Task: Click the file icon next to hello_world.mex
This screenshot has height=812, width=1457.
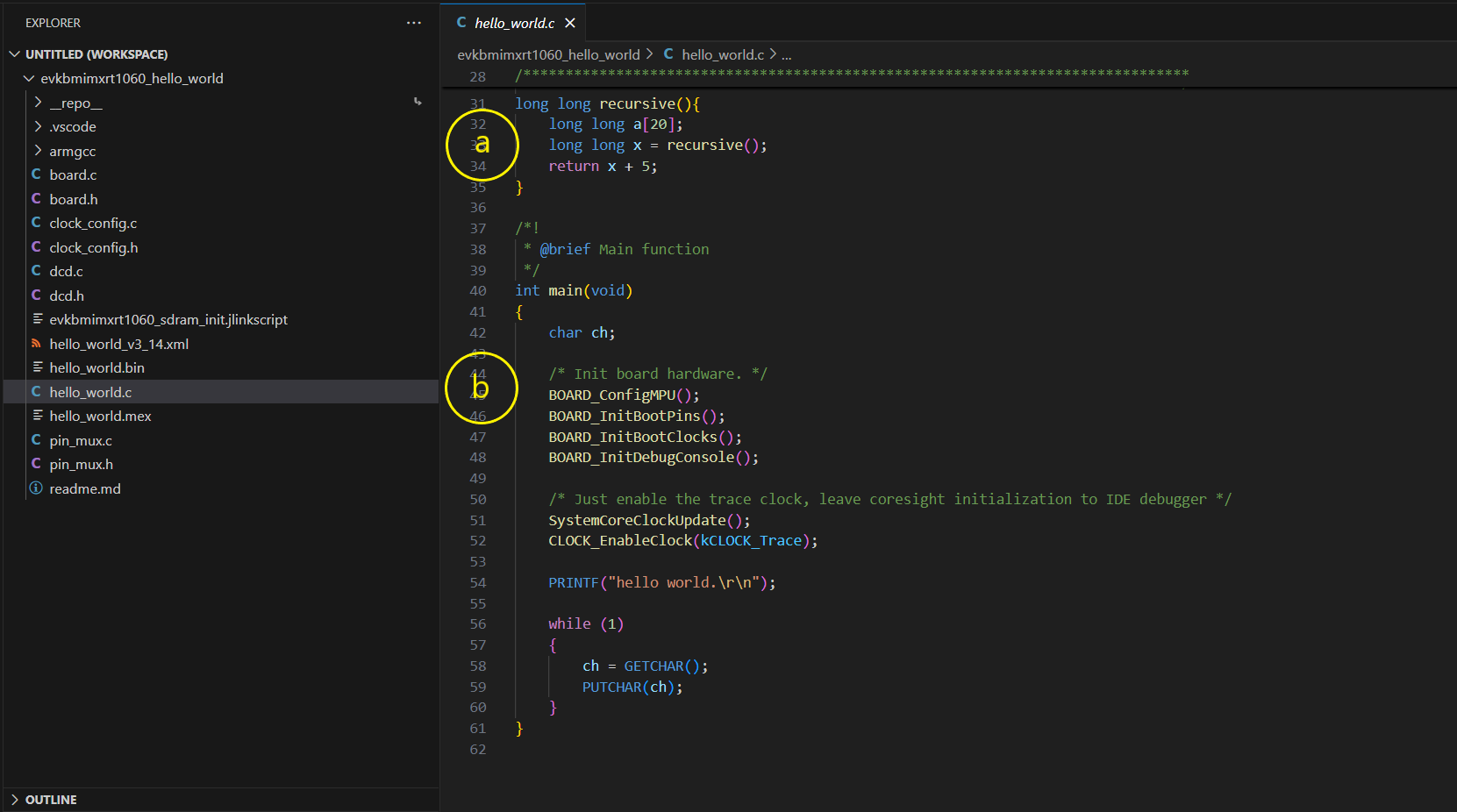Action: [35, 416]
